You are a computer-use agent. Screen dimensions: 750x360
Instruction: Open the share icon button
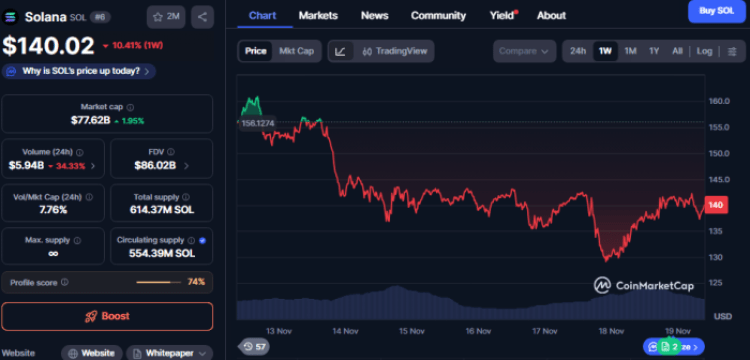pyautogui.click(x=202, y=17)
